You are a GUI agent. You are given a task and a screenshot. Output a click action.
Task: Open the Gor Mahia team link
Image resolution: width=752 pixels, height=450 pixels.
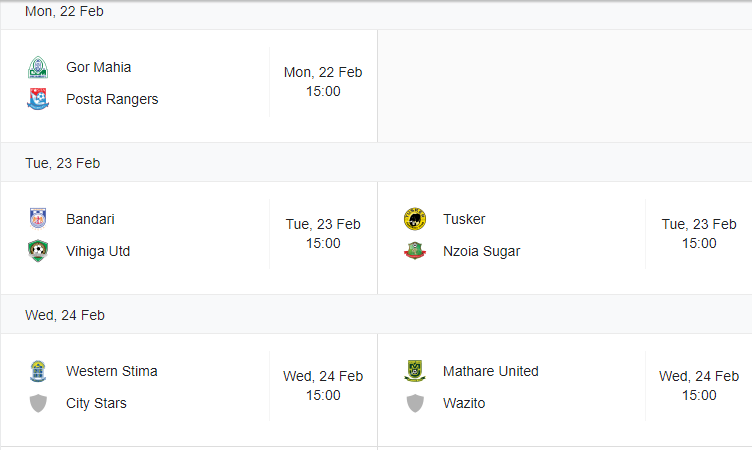tap(98, 67)
